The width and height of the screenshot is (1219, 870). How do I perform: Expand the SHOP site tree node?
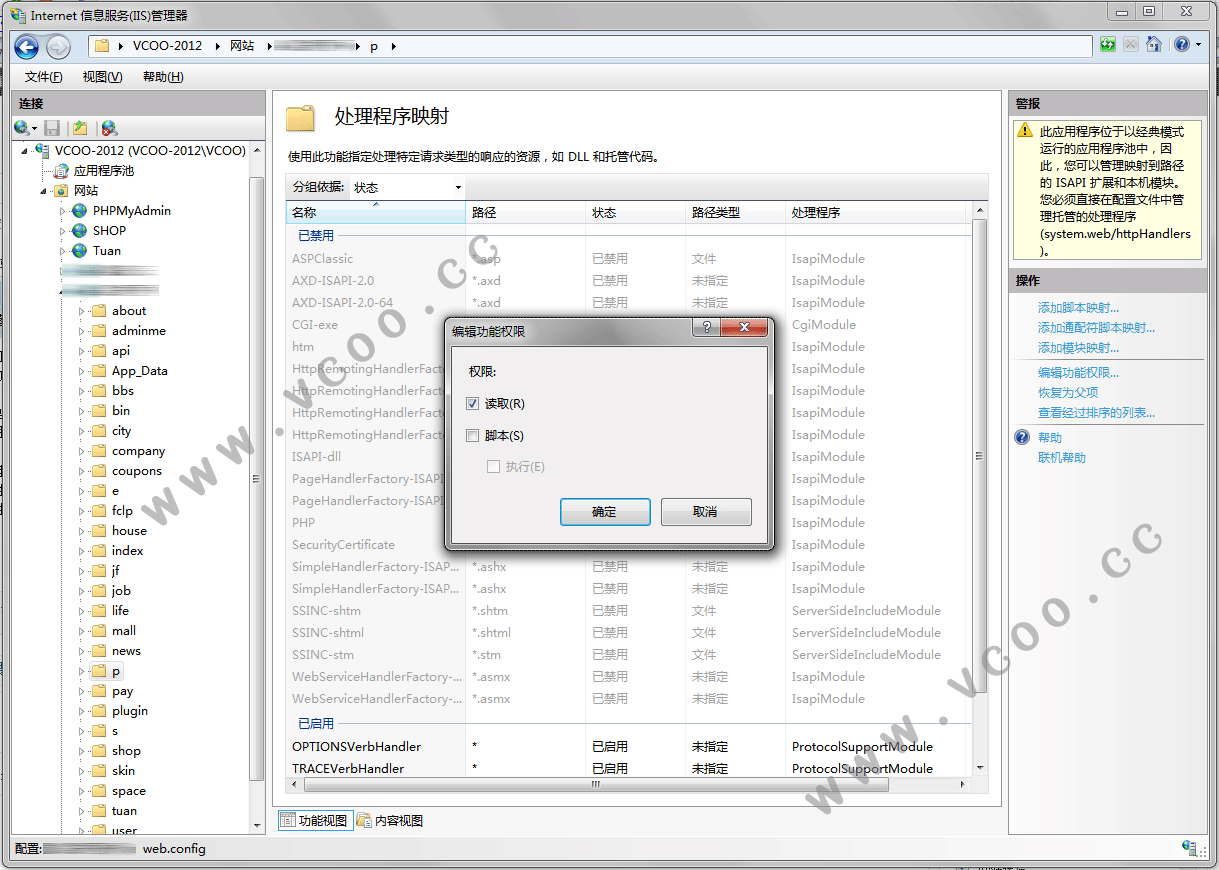(63, 231)
